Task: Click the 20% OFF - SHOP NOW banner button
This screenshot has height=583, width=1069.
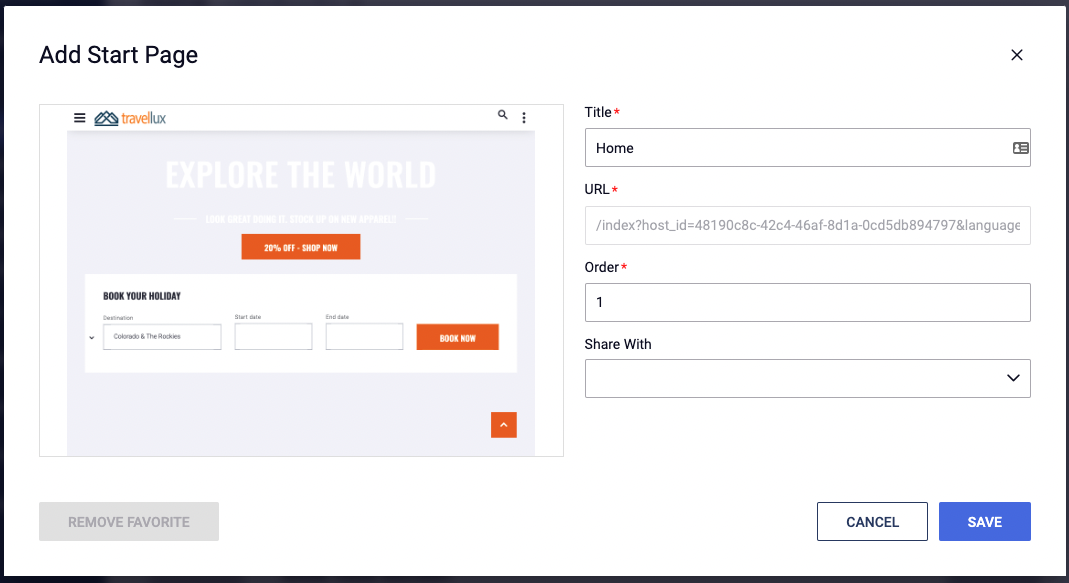Action: pos(300,246)
